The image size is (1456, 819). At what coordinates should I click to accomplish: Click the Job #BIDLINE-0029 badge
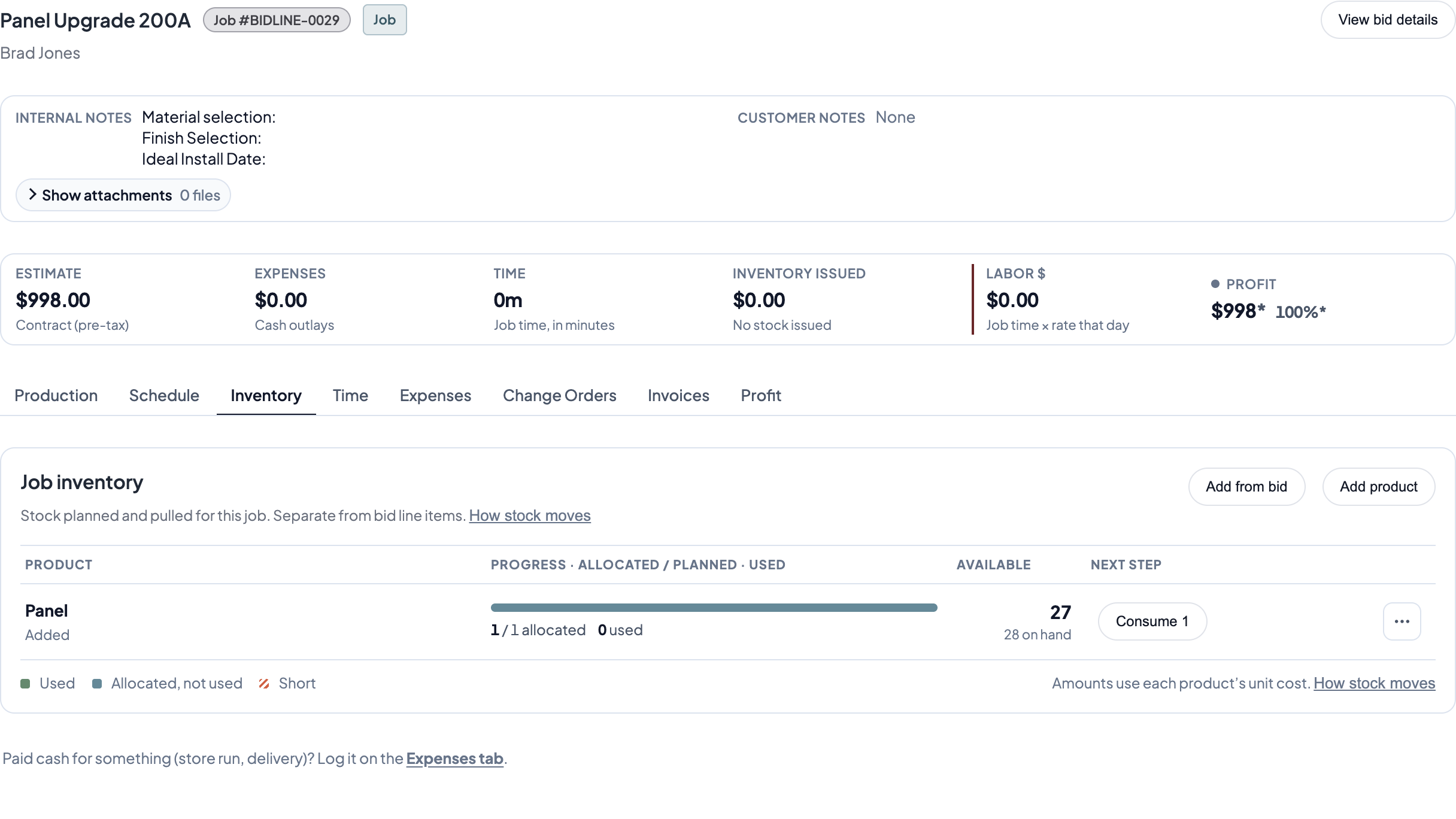click(x=277, y=20)
